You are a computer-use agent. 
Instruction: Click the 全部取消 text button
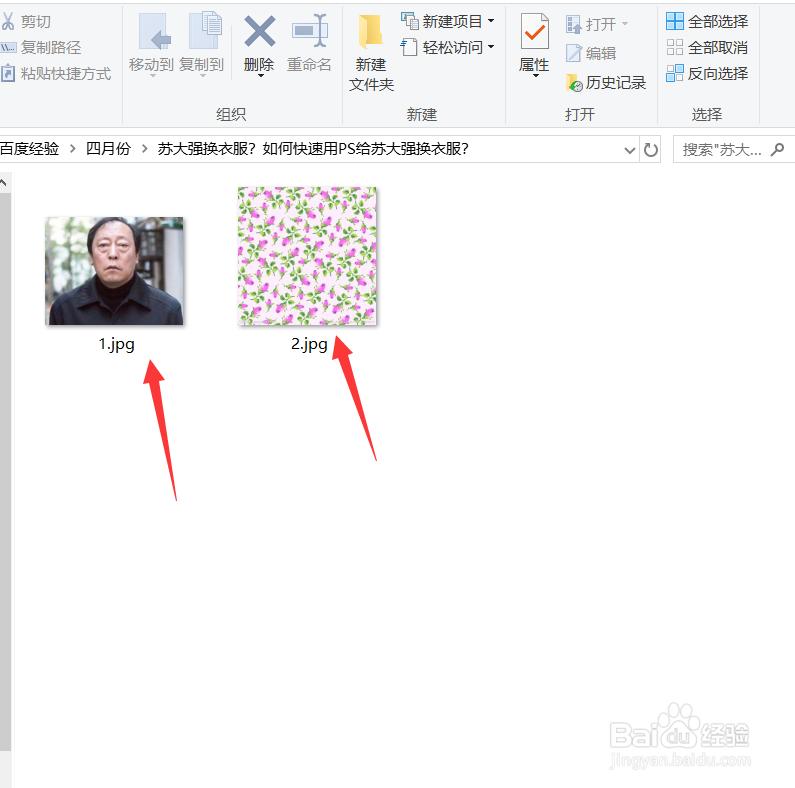click(x=718, y=48)
